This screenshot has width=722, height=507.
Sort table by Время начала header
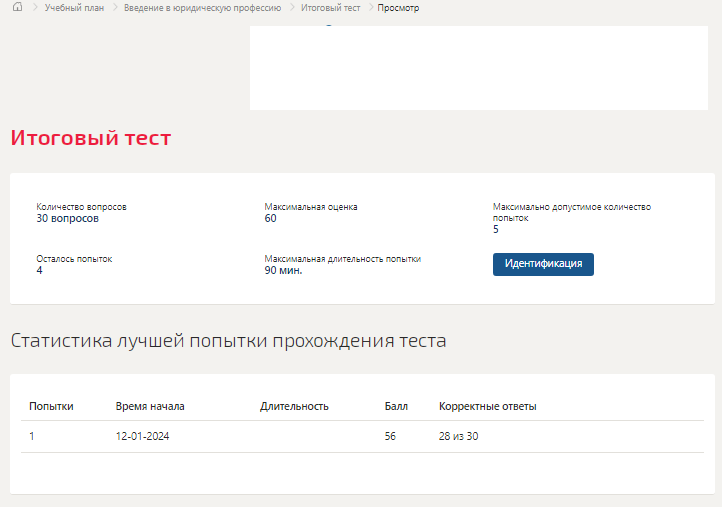(x=150, y=406)
